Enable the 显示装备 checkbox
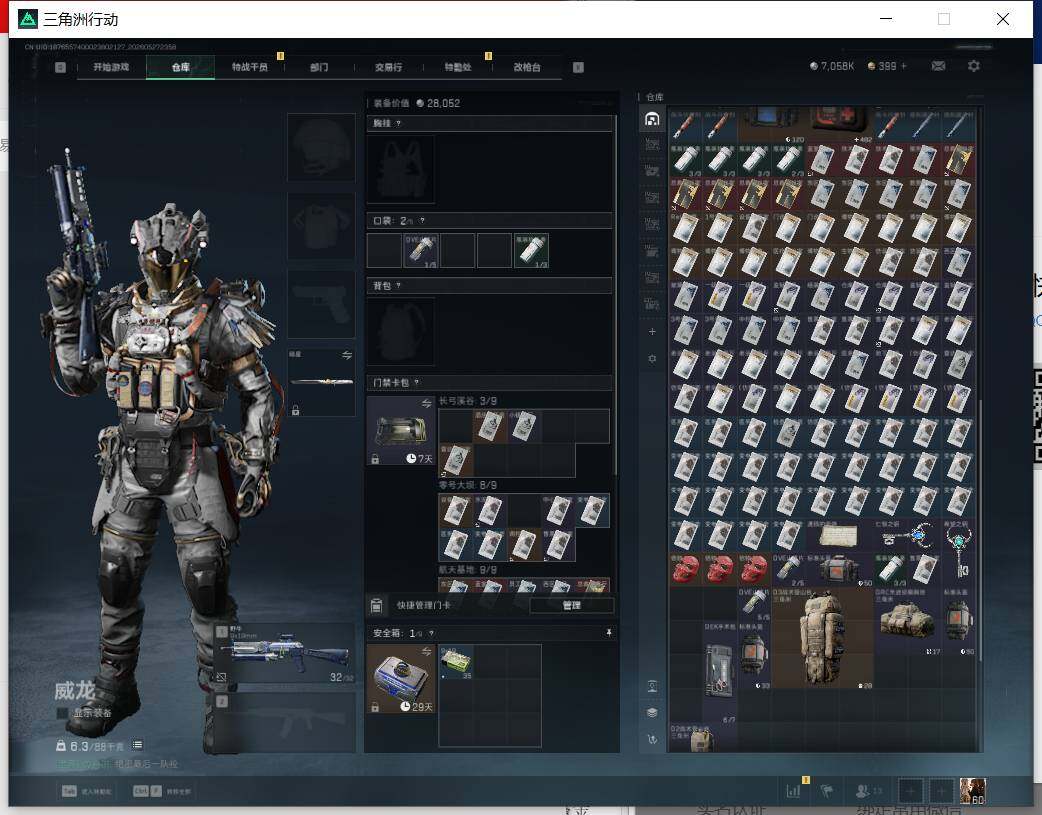The image size is (1042, 815). (62, 713)
